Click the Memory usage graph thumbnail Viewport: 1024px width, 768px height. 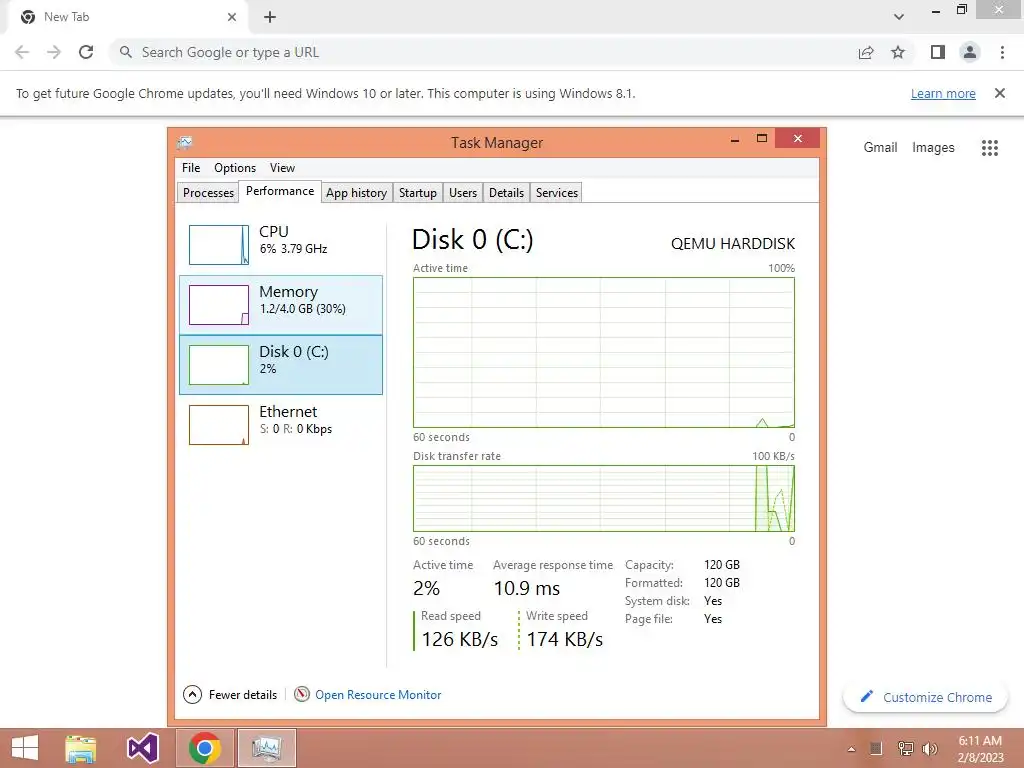219,305
